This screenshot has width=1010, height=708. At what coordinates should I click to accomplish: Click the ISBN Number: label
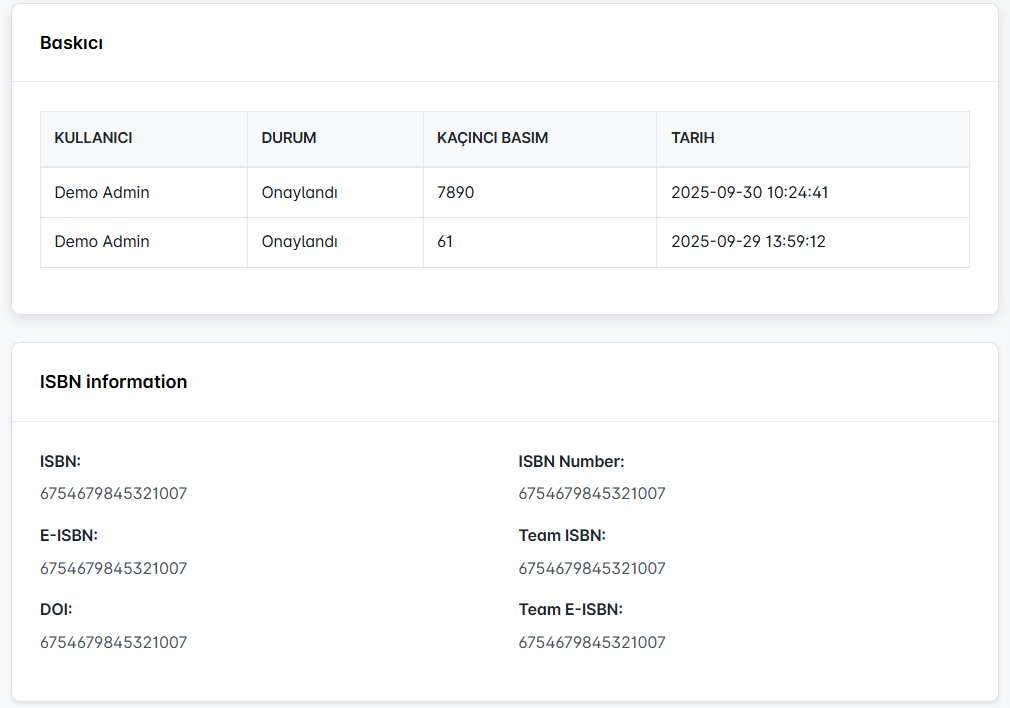(x=571, y=461)
